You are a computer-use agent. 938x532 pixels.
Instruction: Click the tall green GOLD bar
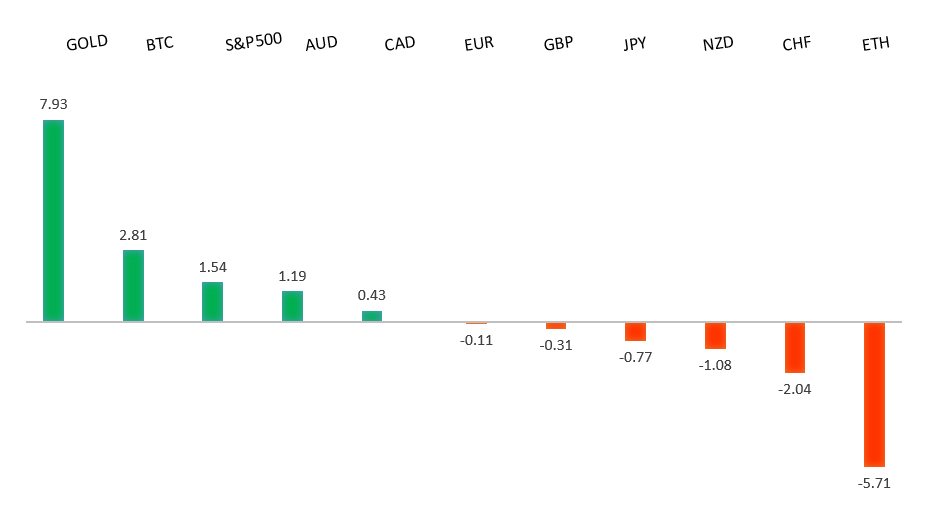coord(53,220)
